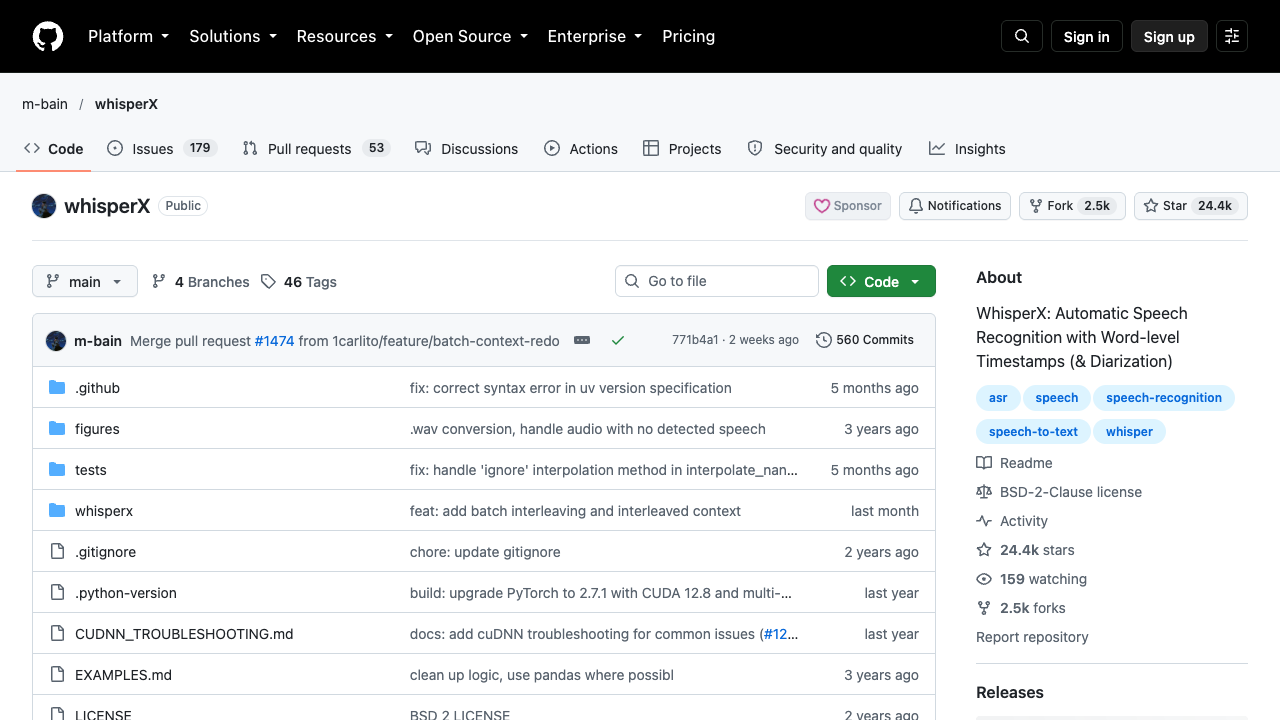
Task: Expand commit message ellipsis button
Action: point(582,340)
